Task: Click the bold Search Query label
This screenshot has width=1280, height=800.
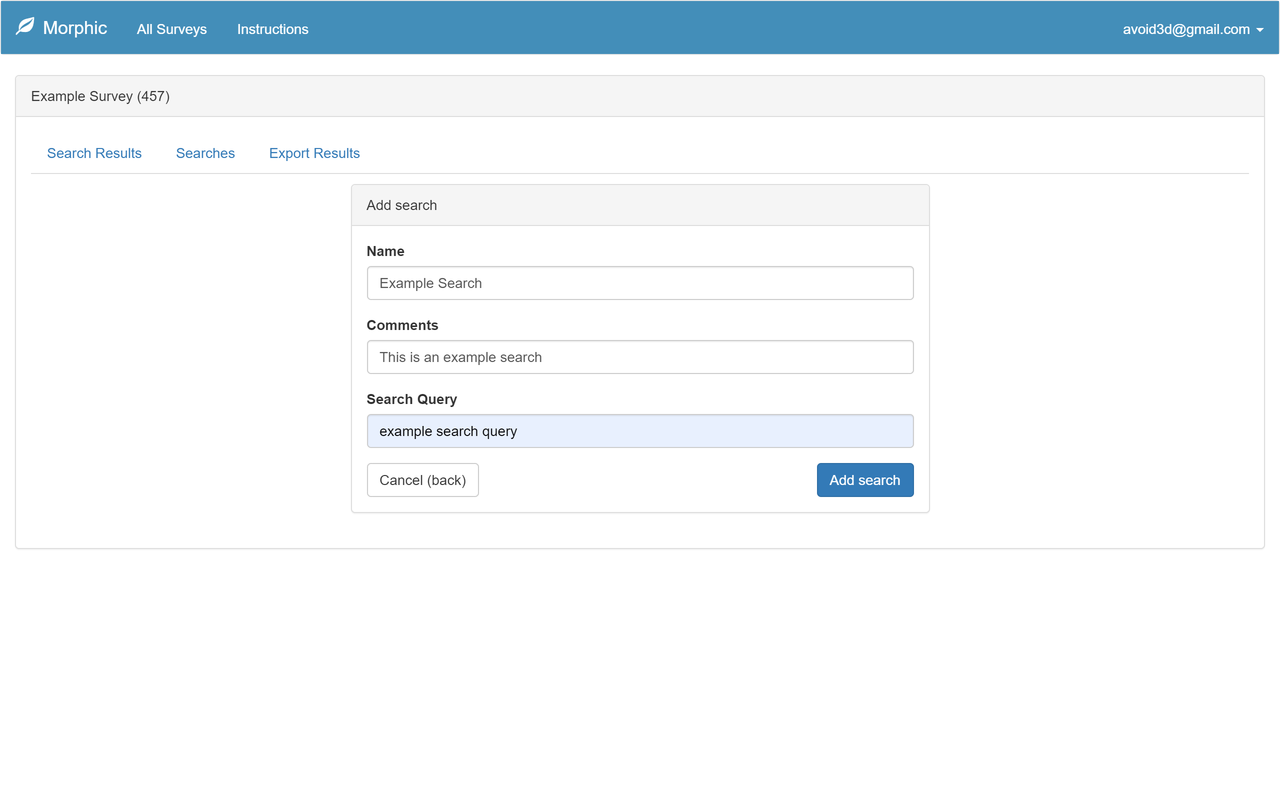Action: pos(411,399)
